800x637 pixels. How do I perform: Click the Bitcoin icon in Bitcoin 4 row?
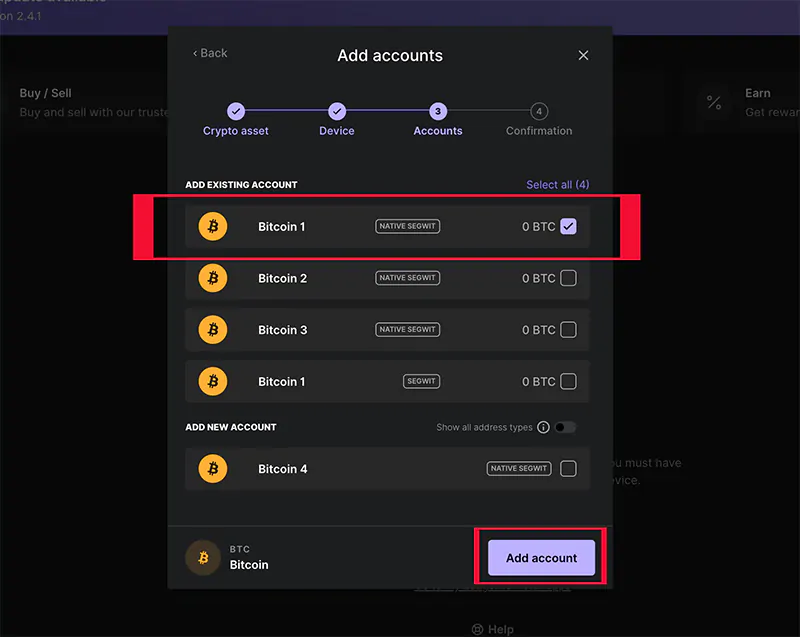coord(212,468)
